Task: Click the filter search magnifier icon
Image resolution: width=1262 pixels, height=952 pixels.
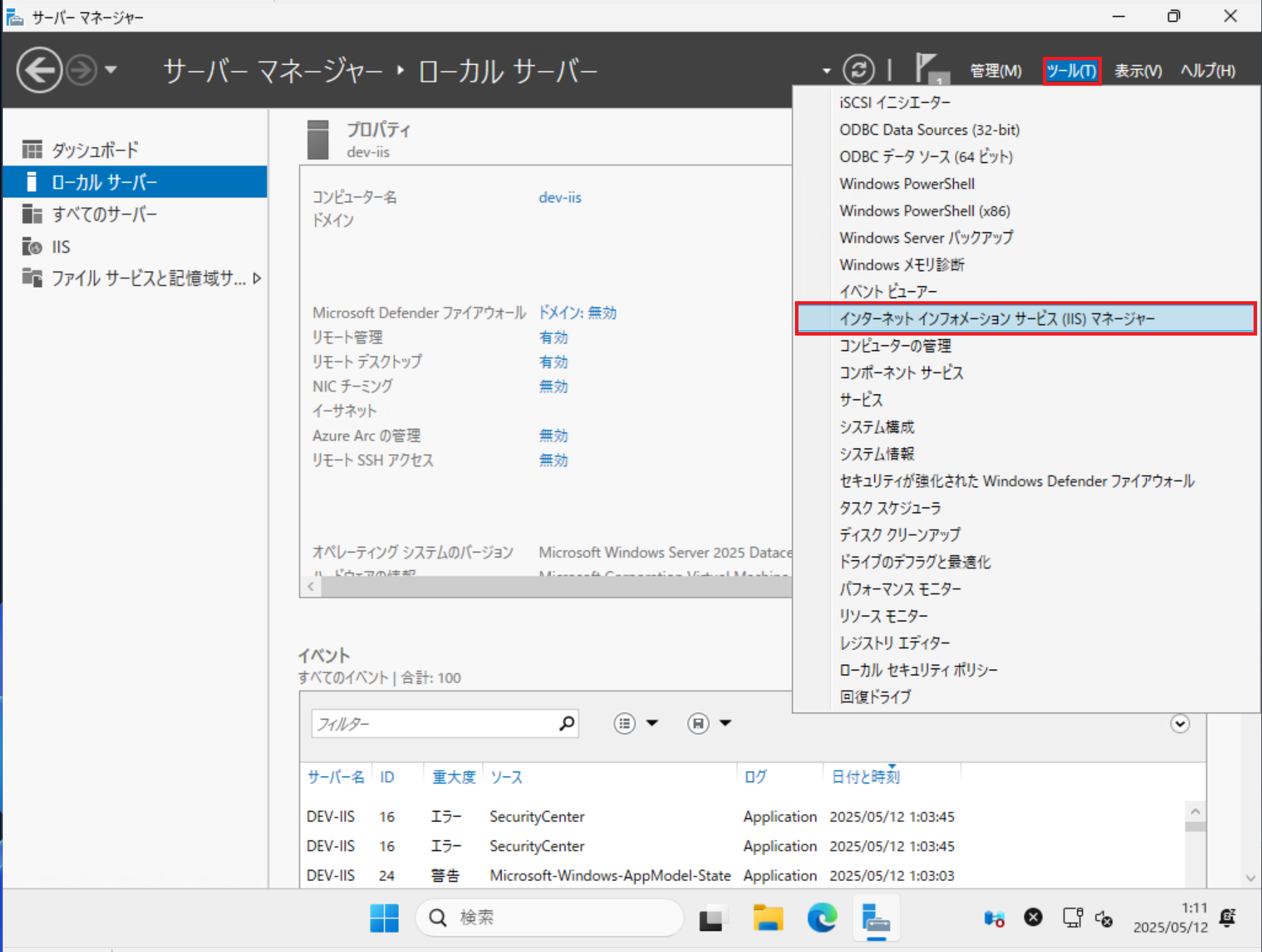Action: point(567,722)
